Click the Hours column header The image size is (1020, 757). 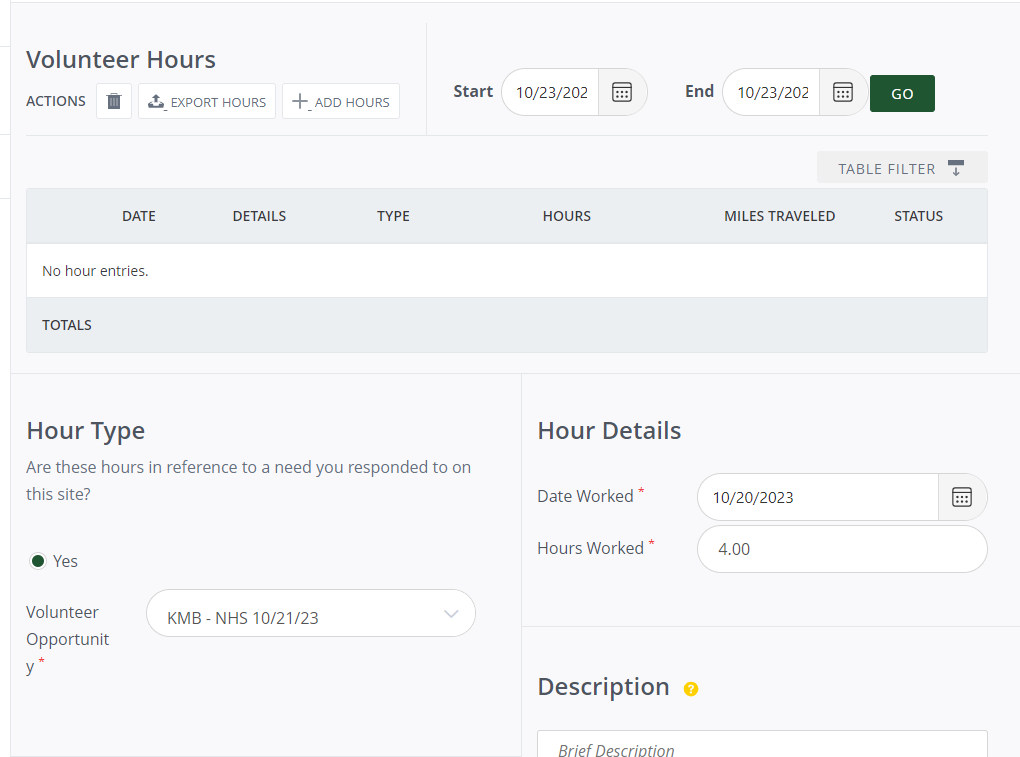coord(566,216)
